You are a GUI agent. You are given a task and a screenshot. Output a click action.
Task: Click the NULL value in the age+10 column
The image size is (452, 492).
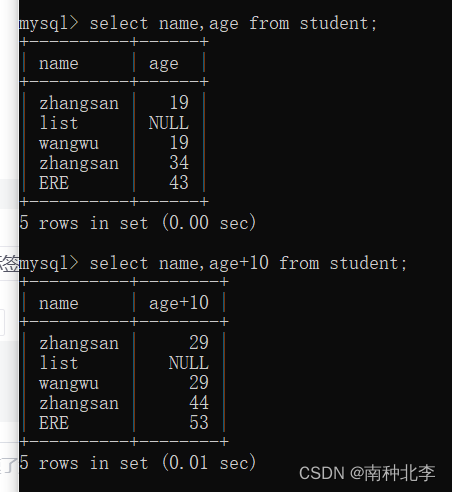click(189, 363)
